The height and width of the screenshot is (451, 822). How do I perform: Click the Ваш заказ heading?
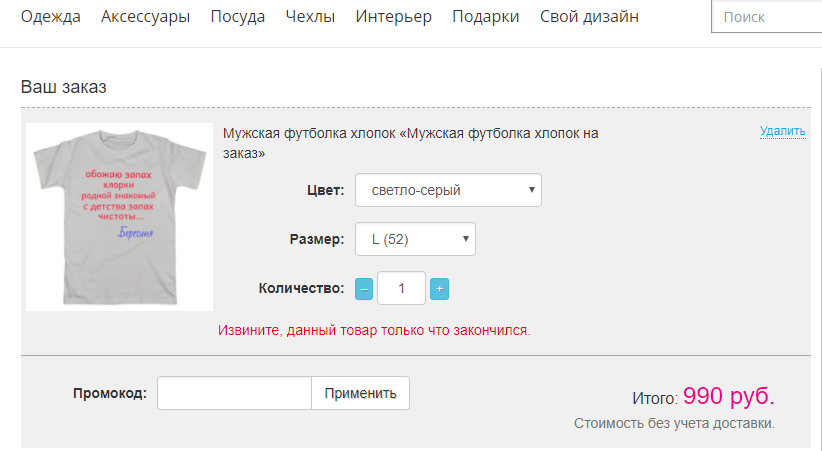tap(64, 87)
